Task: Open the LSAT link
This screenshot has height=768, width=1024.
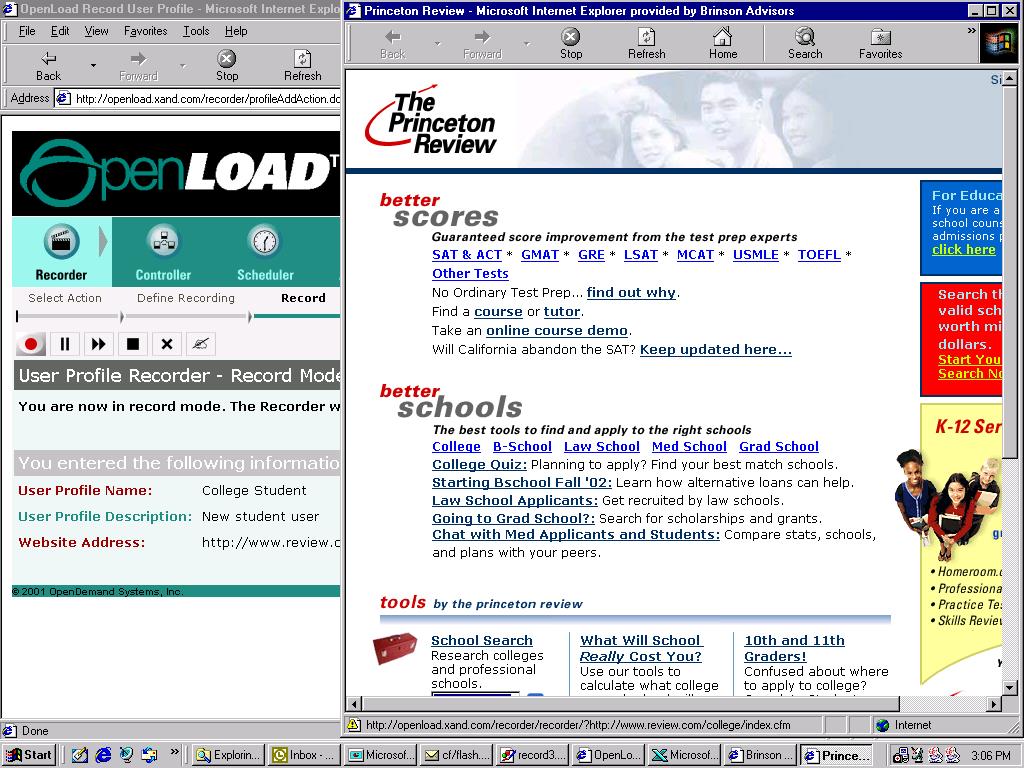Action: (641, 255)
